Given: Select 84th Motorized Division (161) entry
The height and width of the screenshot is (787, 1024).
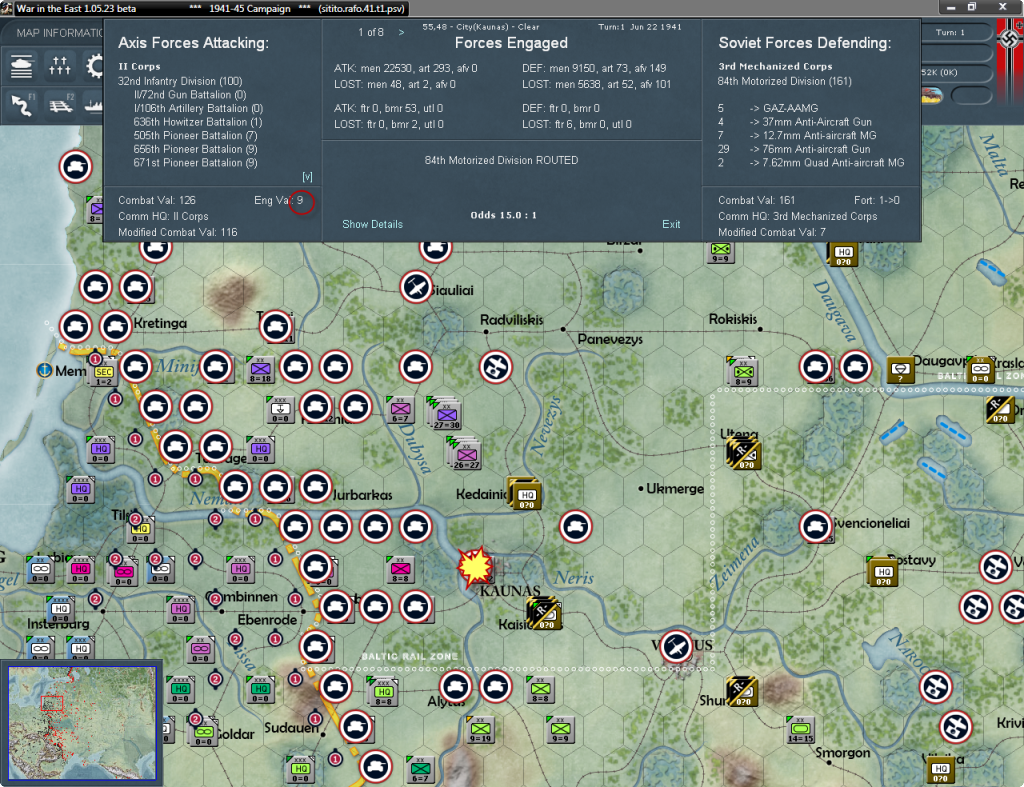Looking at the screenshot, I should [x=784, y=81].
